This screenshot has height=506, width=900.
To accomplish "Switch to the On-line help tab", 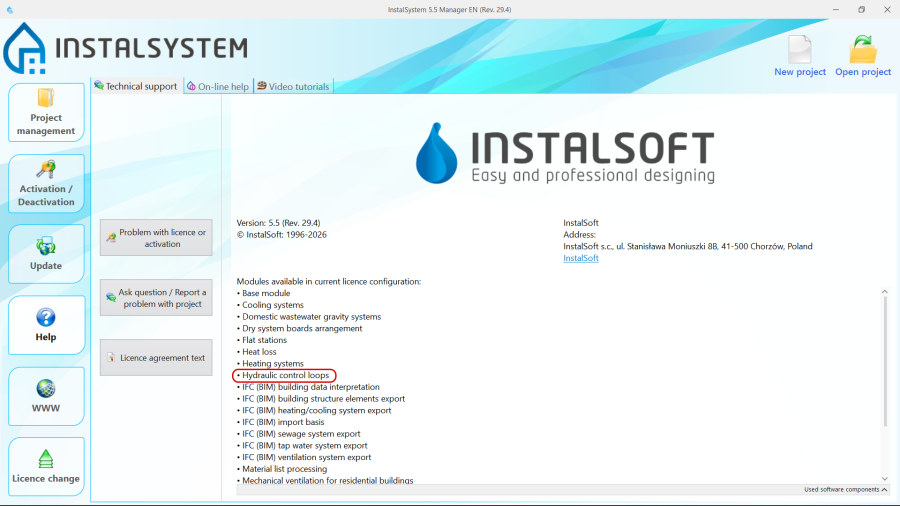I will [x=218, y=87].
